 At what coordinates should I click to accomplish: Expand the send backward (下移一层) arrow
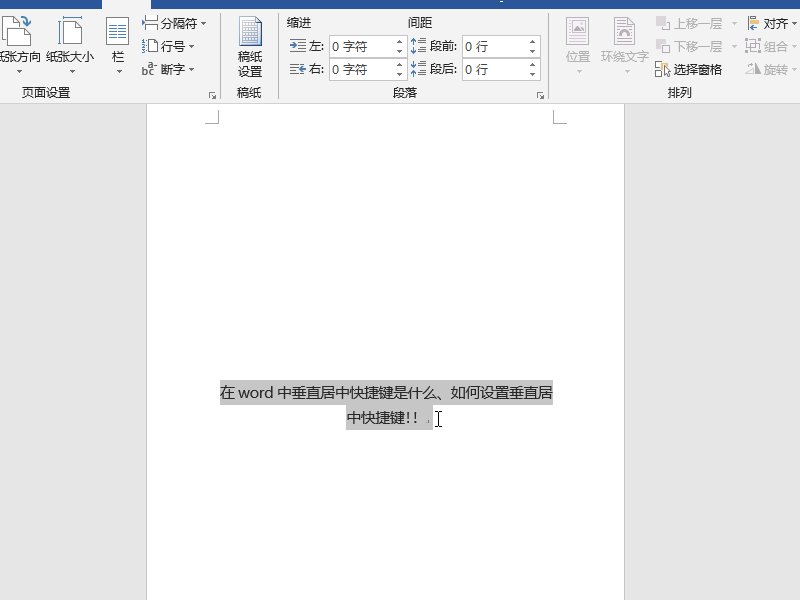[x=734, y=46]
